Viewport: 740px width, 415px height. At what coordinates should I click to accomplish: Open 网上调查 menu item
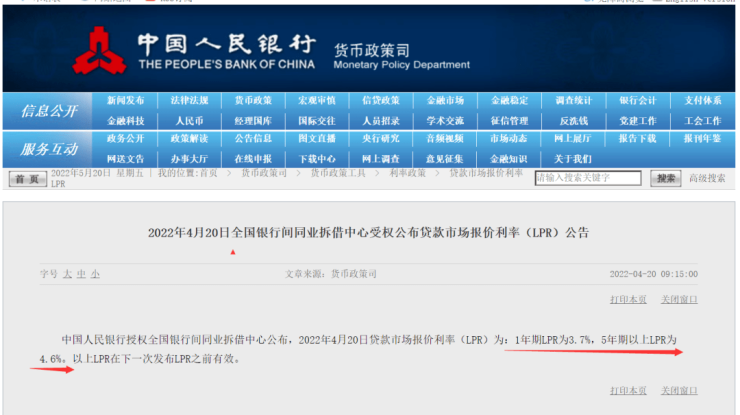pos(381,159)
